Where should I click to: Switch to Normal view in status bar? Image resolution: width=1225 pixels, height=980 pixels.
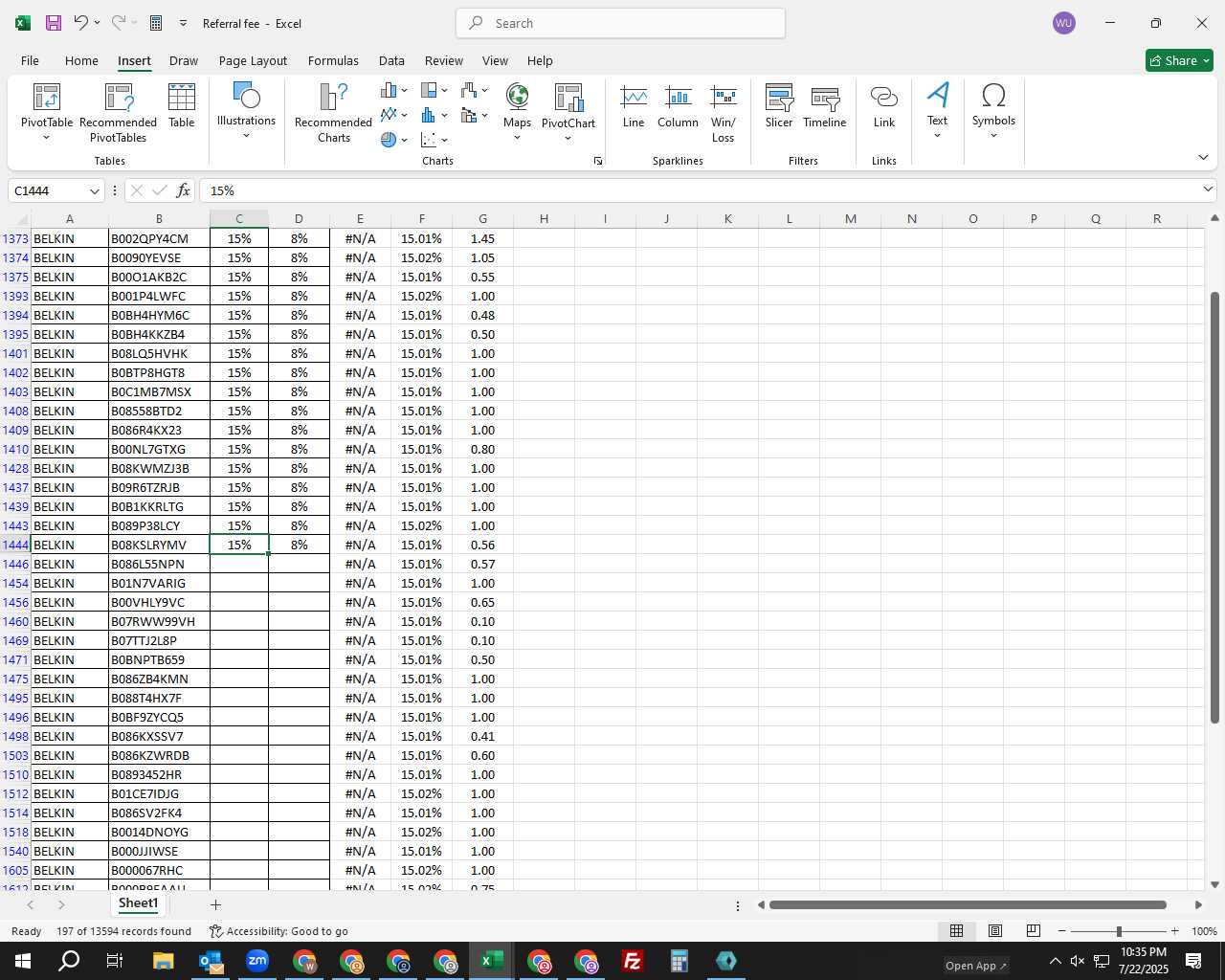coord(956,931)
